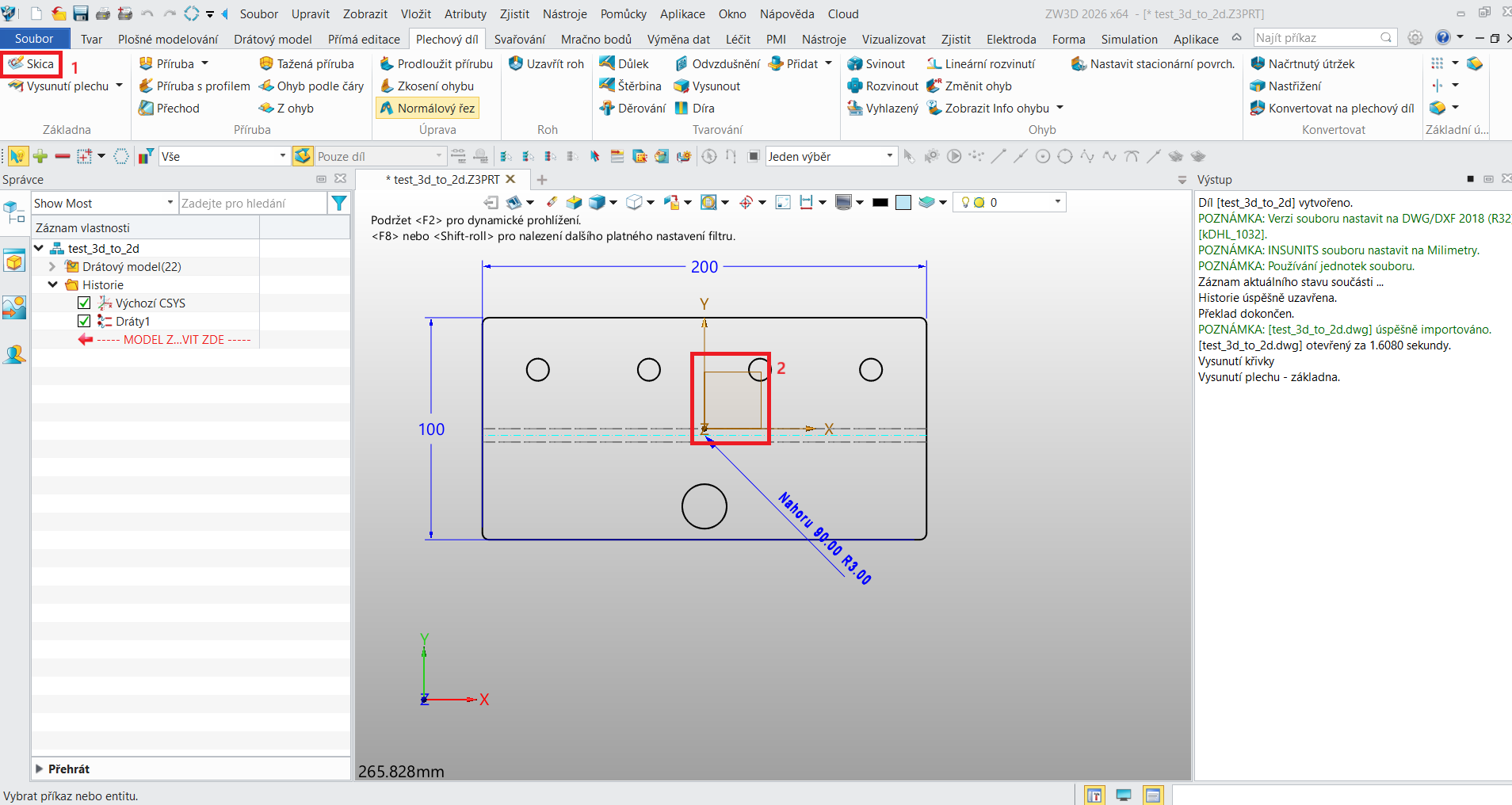Select the Zkosení ohybu tool
The height and width of the screenshot is (805, 1512).
(x=426, y=86)
